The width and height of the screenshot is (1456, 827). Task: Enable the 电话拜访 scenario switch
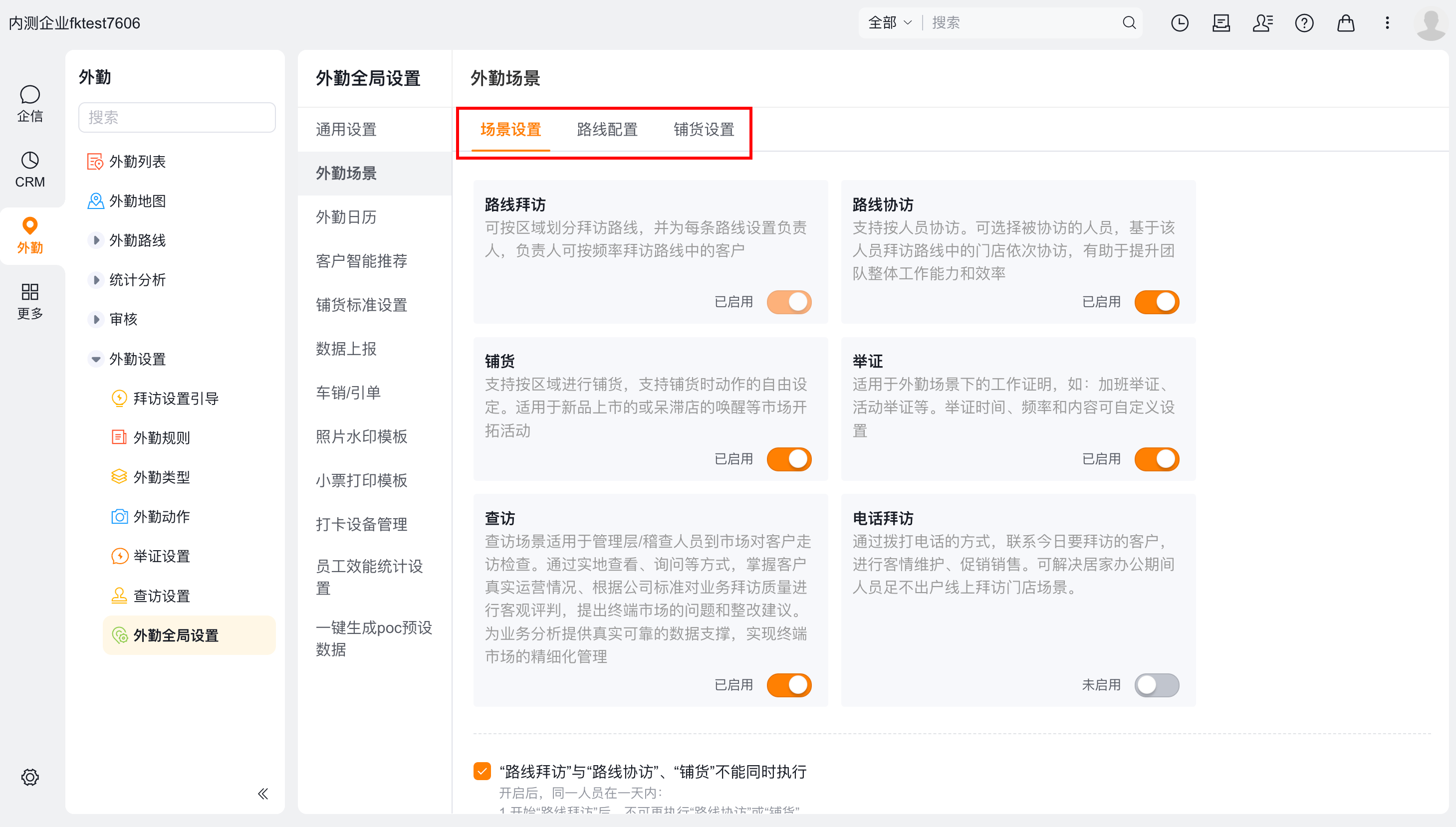tap(1156, 685)
